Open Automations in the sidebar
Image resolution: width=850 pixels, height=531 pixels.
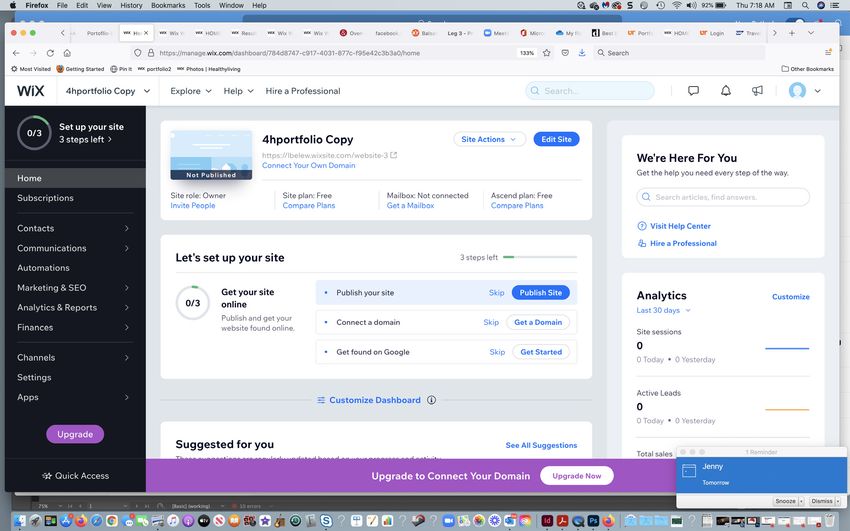coord(43,268)
